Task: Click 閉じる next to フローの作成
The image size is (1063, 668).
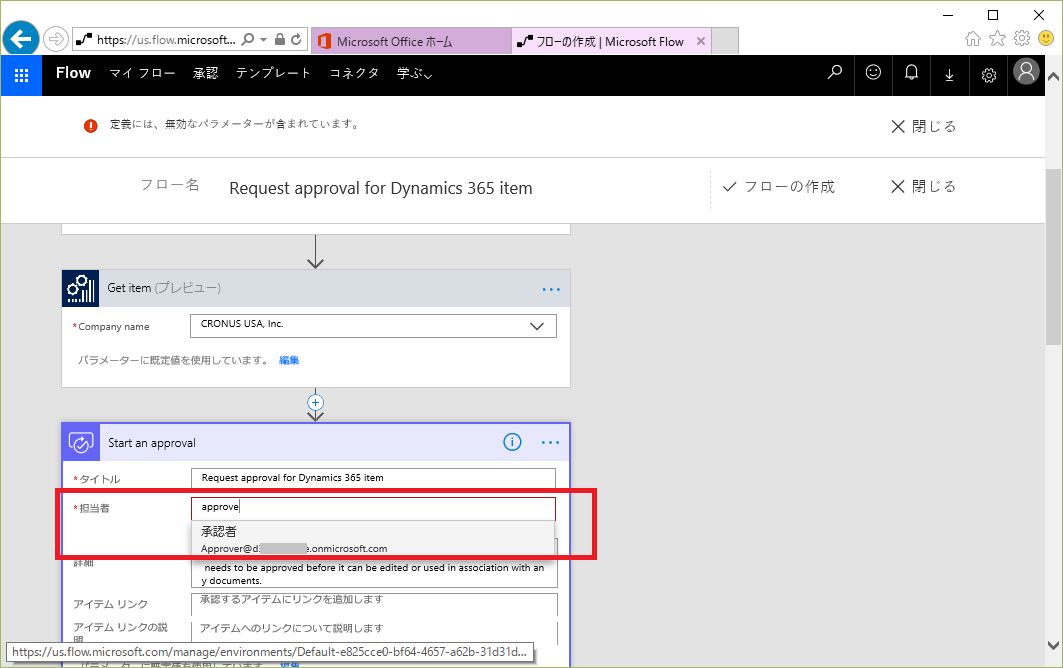Action: pyautogui.click(x=923, y=186)
